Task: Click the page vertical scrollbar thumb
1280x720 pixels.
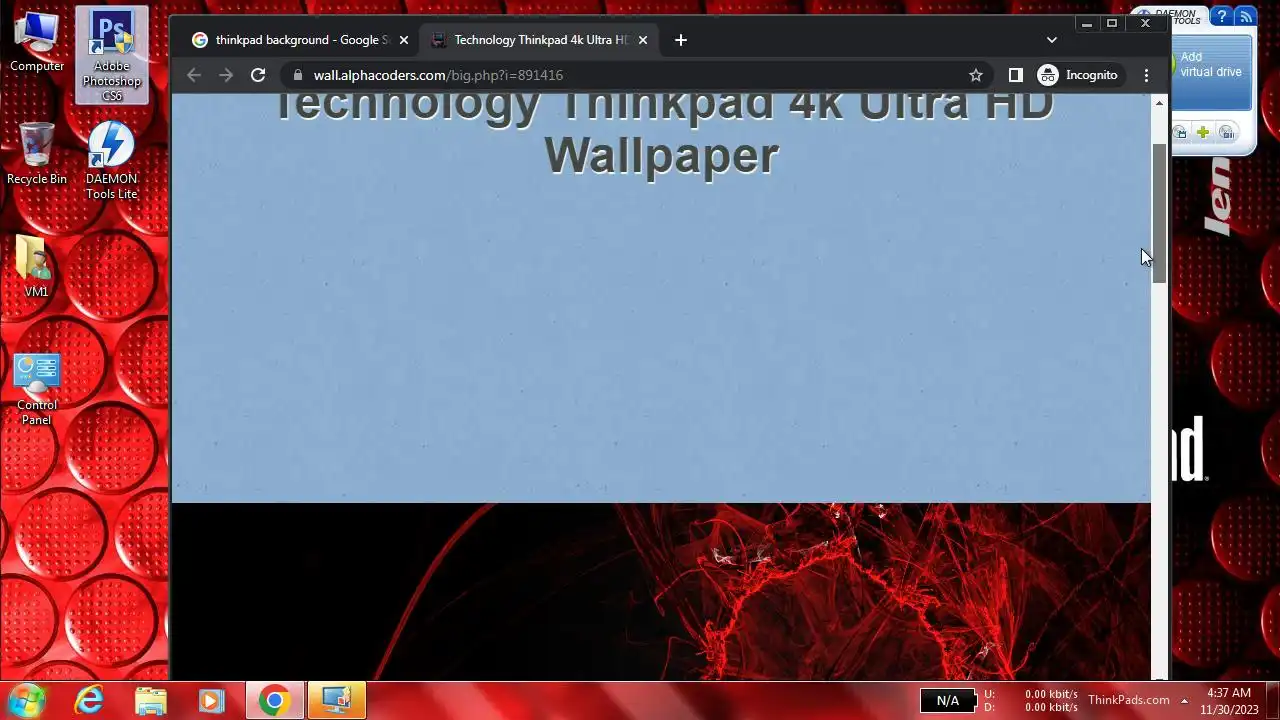Action: click(x=1159, y=213)
